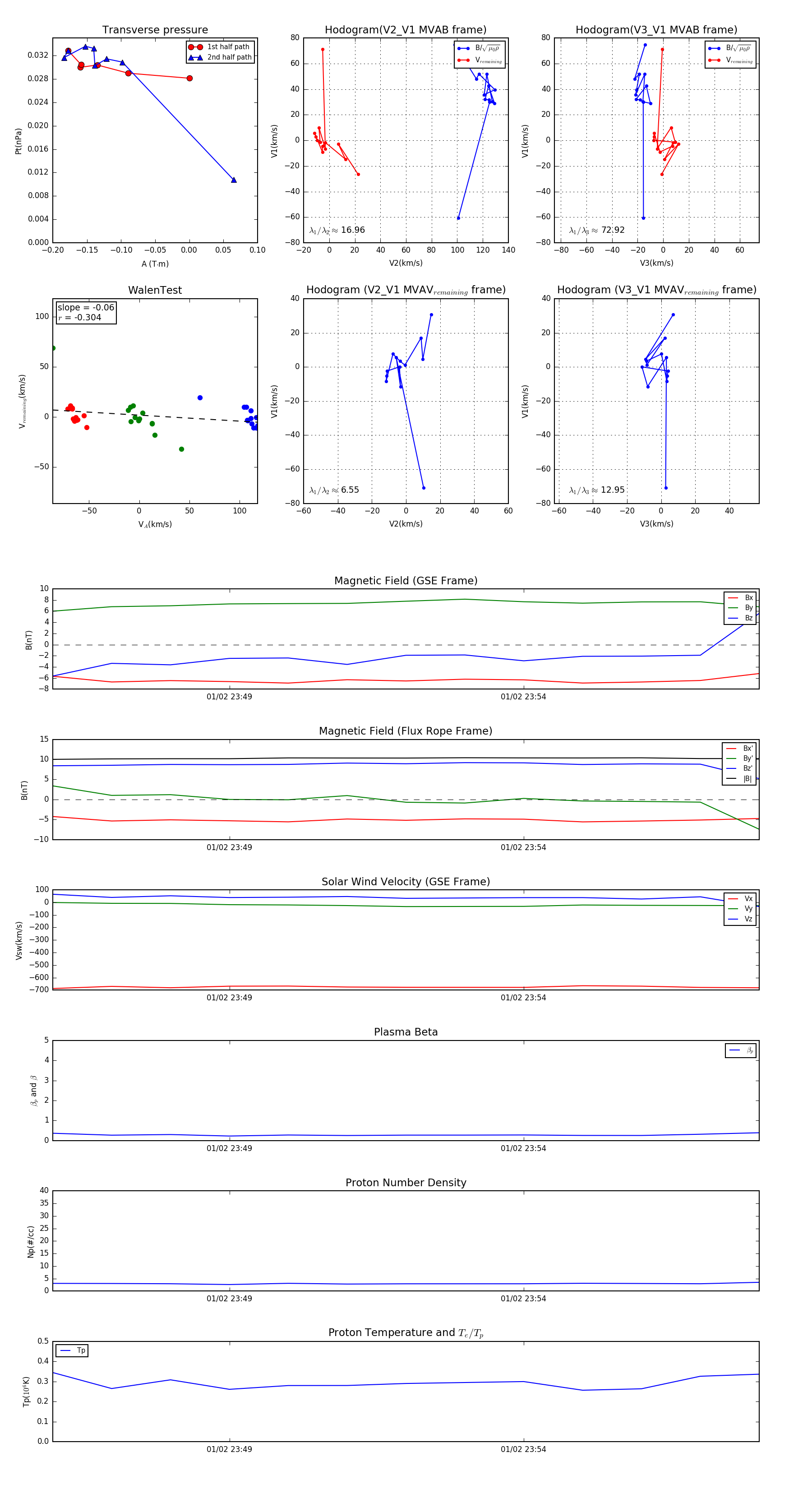812x1489 pixels.
Task: Click the 'r = -0.304' correlation text
Action: 80,317
